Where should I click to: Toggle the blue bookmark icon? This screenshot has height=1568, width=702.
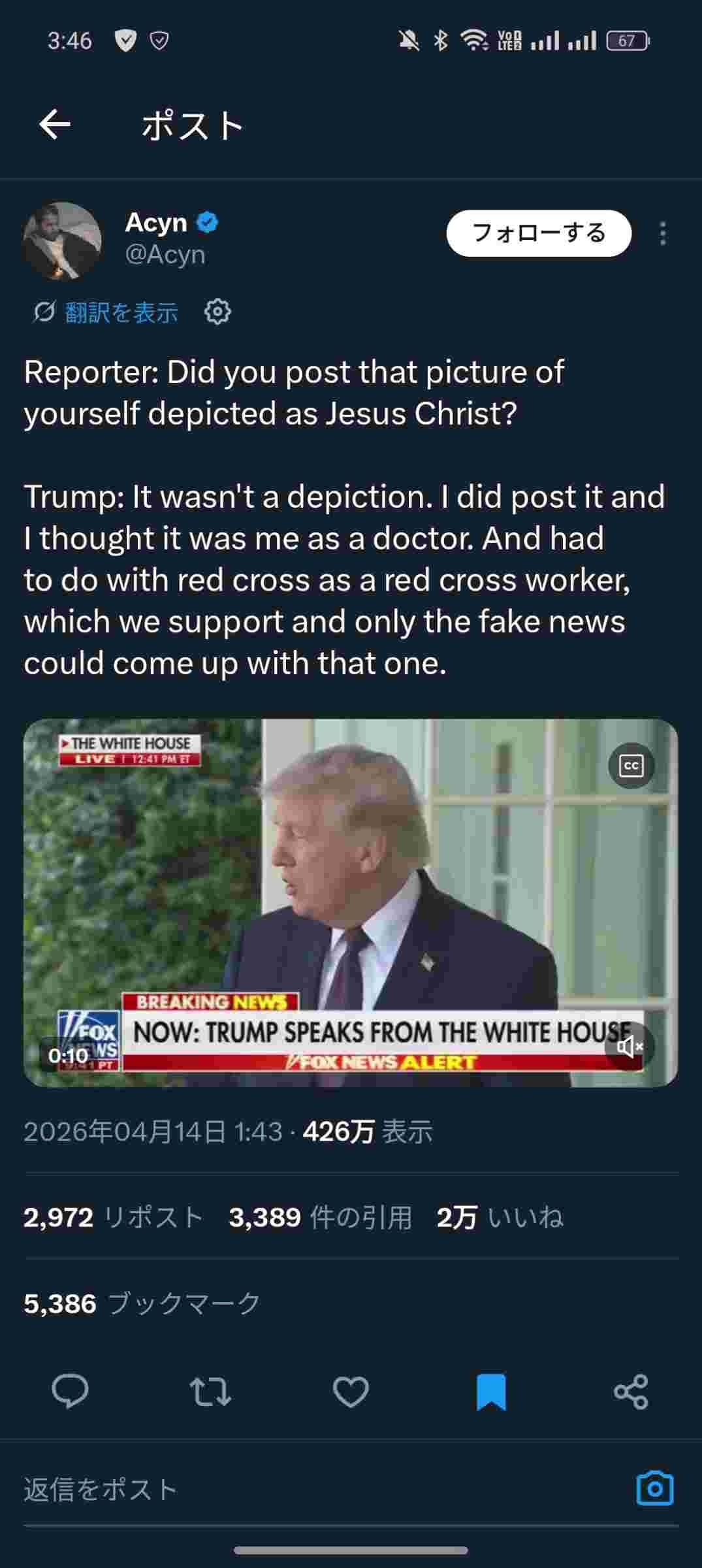491,1392
